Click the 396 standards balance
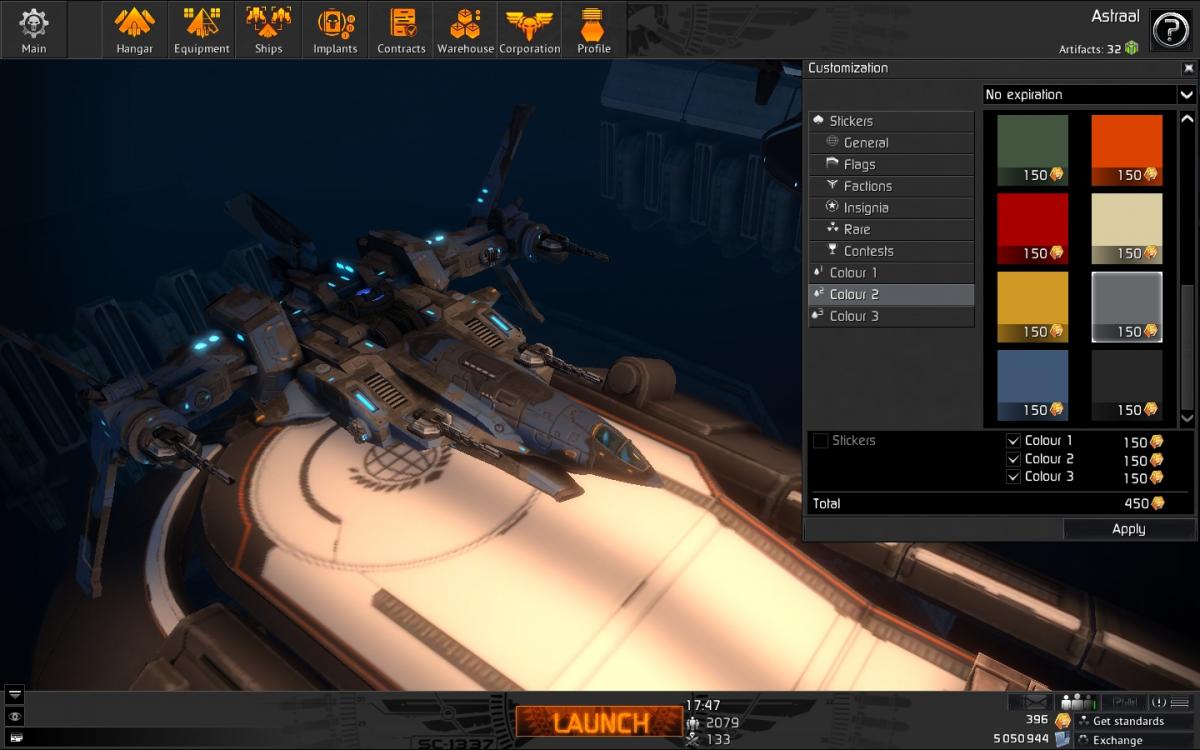The height and width of the screenshot is (750, 1200). point(1036,720)
